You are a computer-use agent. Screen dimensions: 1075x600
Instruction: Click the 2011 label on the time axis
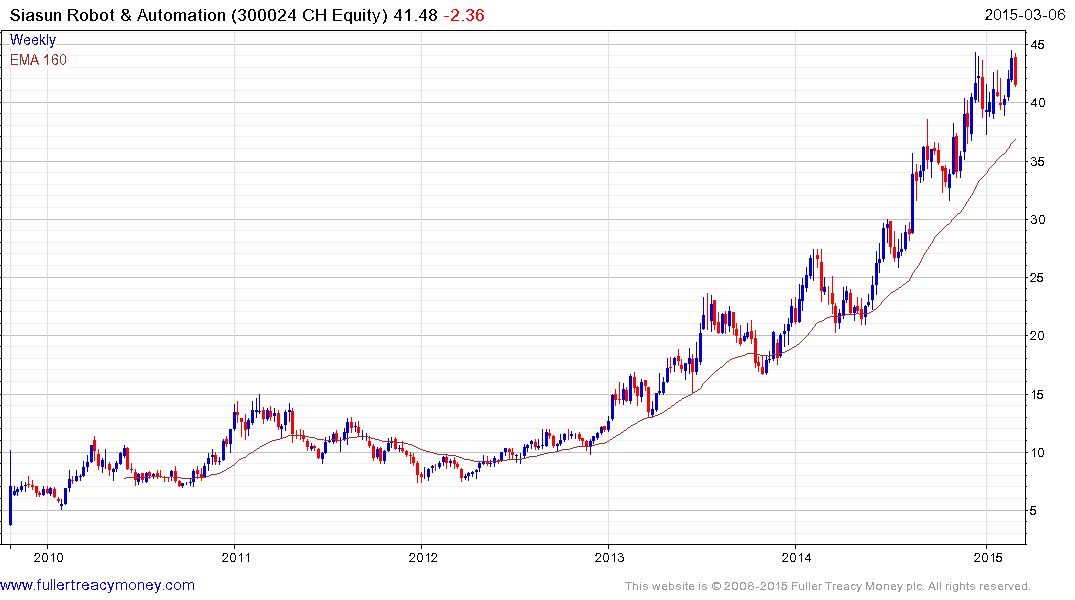tap(235, 557)
